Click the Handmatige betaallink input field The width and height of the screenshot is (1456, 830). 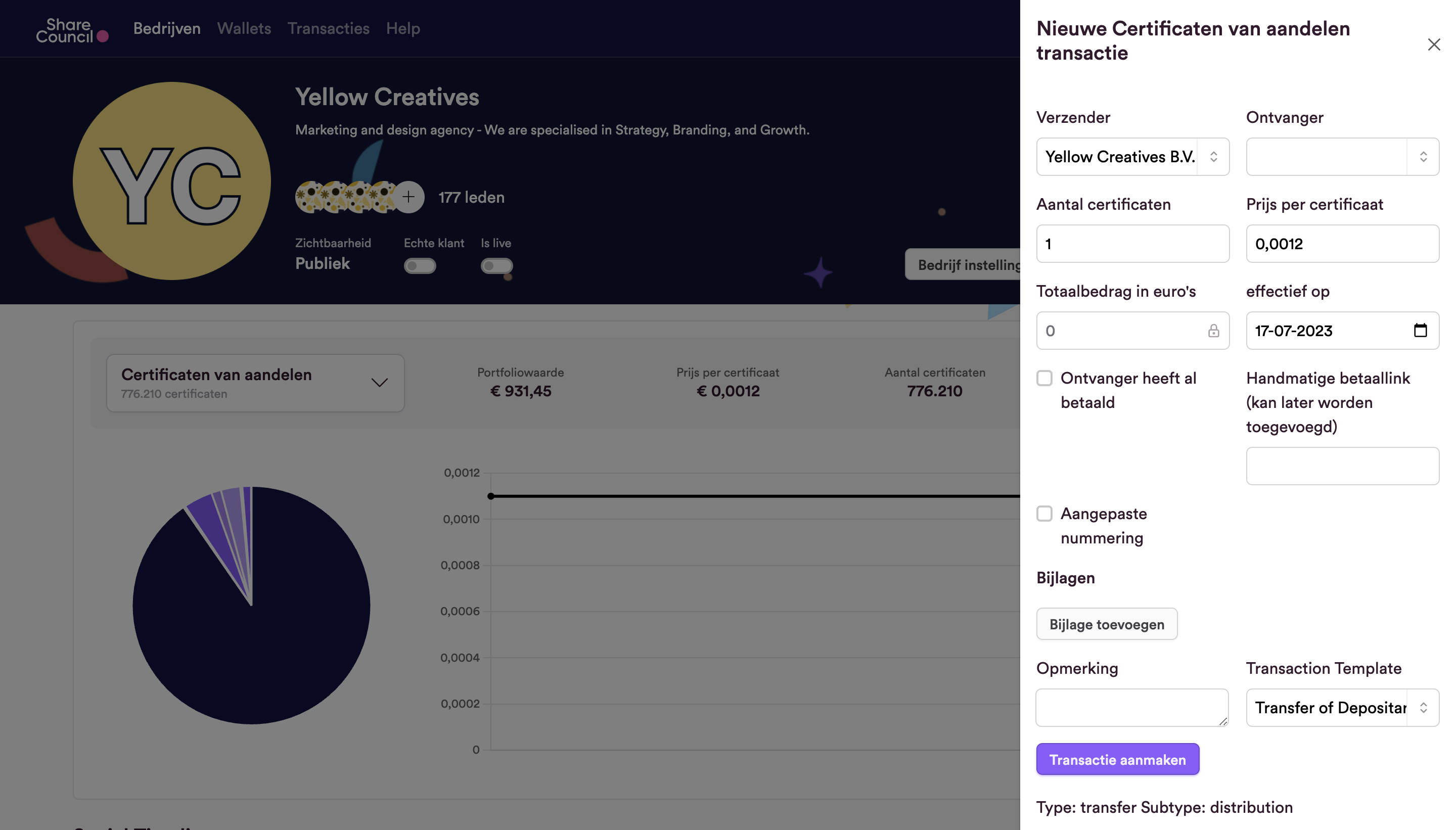tap(1343, 466)
